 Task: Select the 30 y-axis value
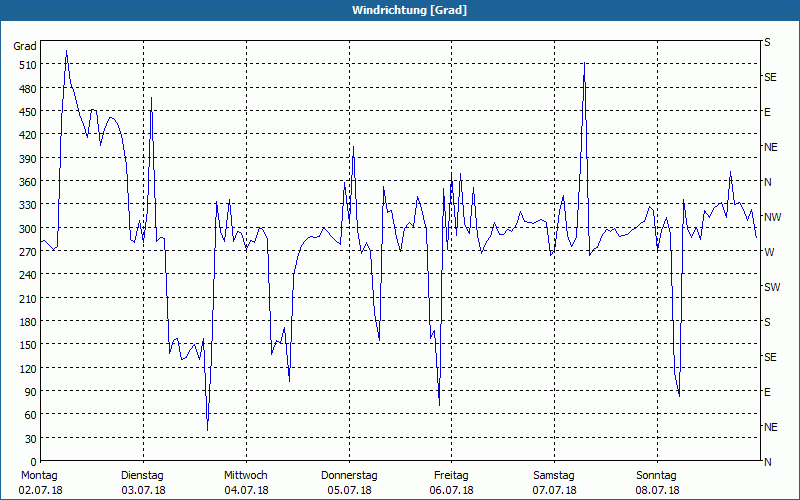31,439
